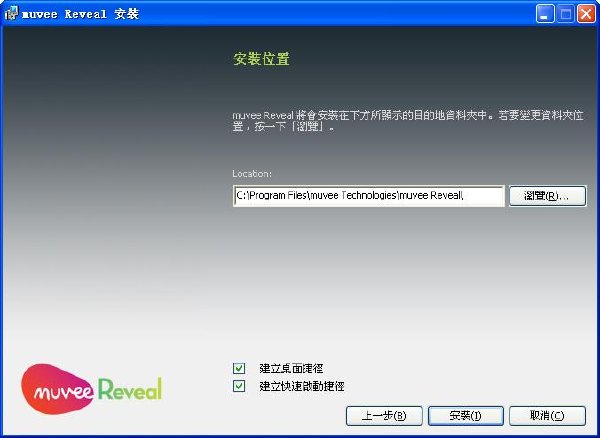The width and height of the screenshot is (600, 438).
Task: Toggle the 建立桌面捷徑 checkbox
Action: click(239, 368)
